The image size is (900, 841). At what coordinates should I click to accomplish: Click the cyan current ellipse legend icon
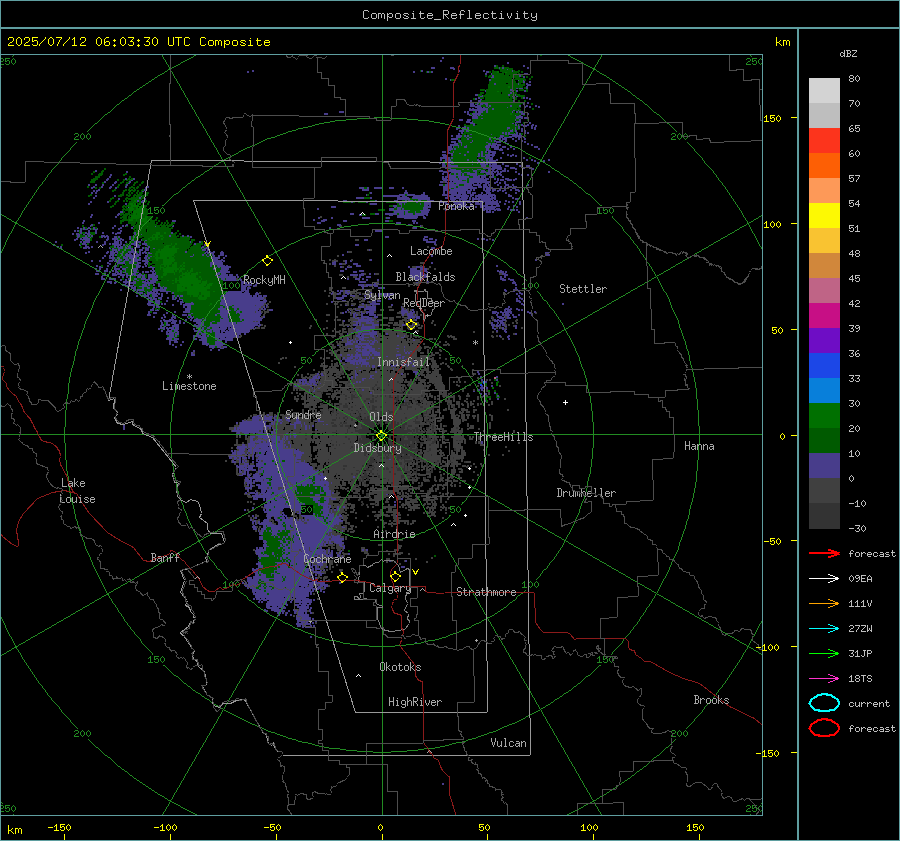[824, 703]
